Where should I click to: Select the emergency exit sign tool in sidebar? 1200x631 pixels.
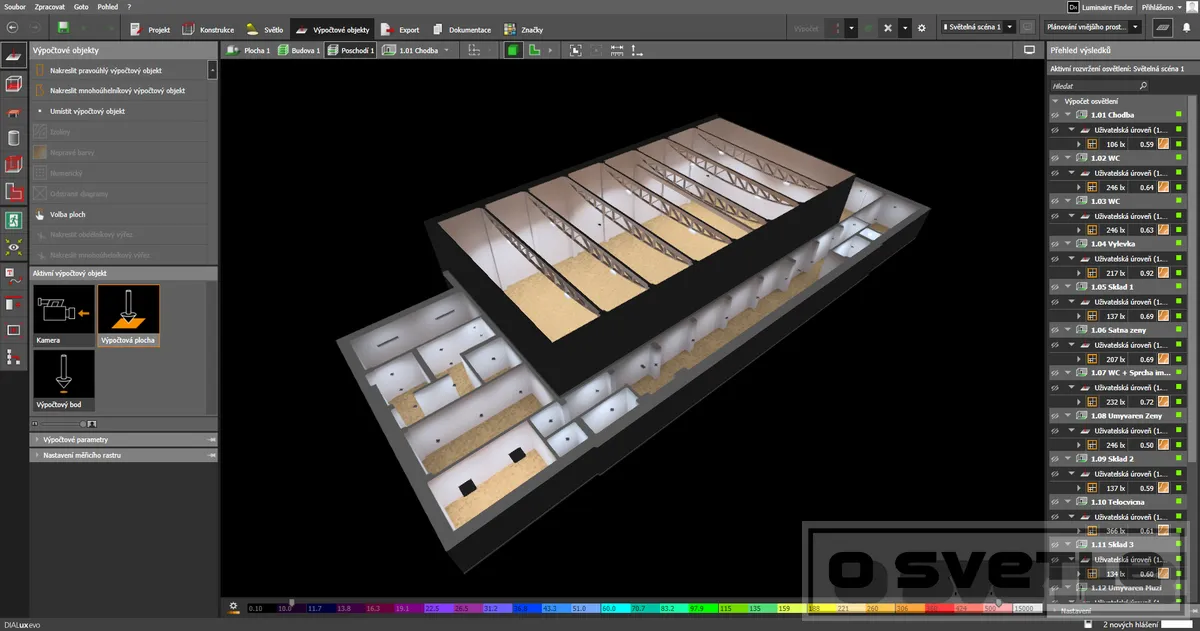pyautogui.click(x=13, y=218)
